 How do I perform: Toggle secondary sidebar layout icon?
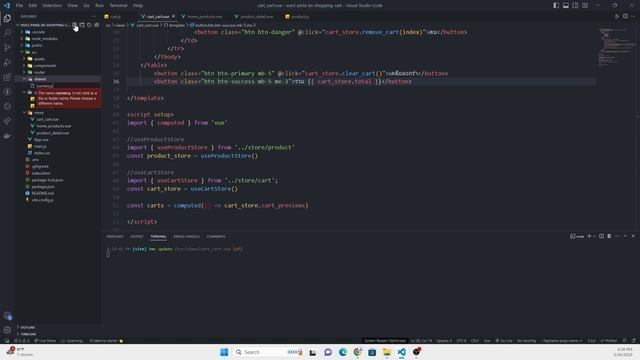pos(575,5)
